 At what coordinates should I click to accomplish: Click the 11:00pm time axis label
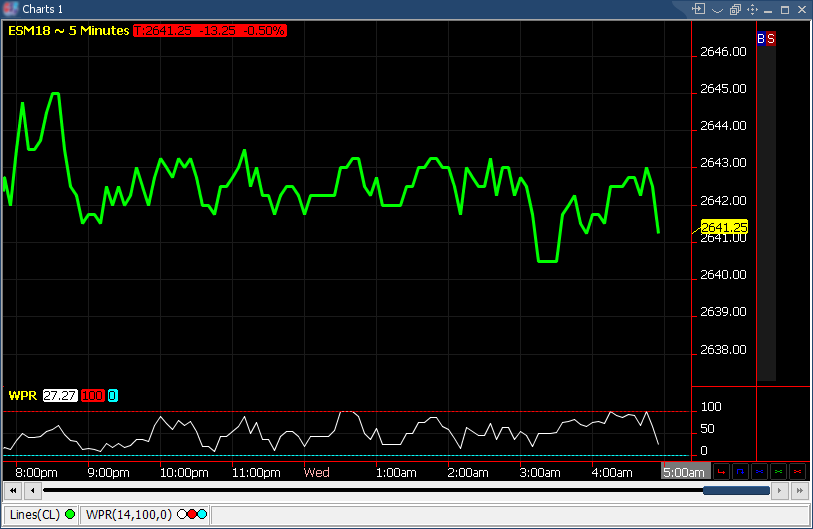256,472
